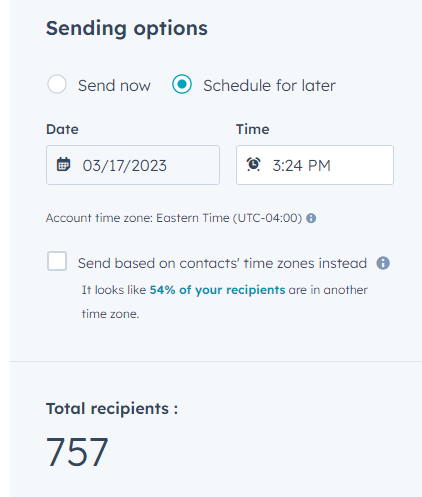Image resolution: width=422 pixels, height=497 pixels.
Task: Click the Schedule for later label text
Action: click(269, 86)
